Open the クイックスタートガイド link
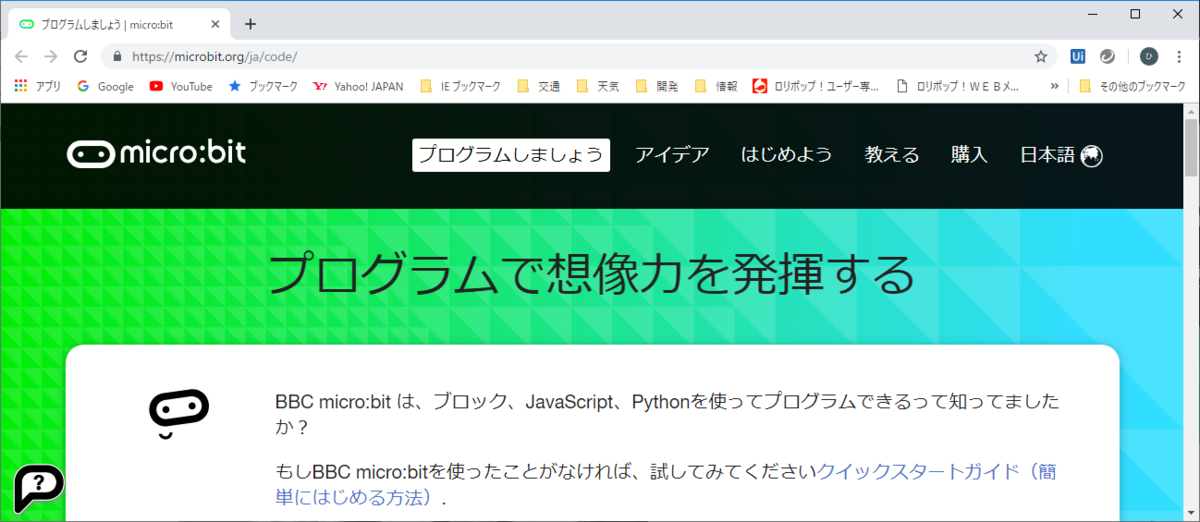 click(937, 472)
